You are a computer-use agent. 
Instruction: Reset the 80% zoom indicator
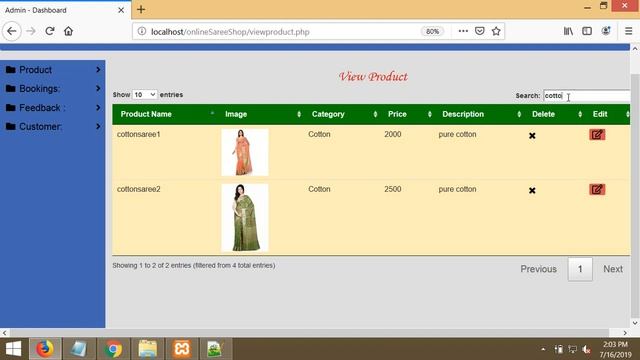coord(432,31)
